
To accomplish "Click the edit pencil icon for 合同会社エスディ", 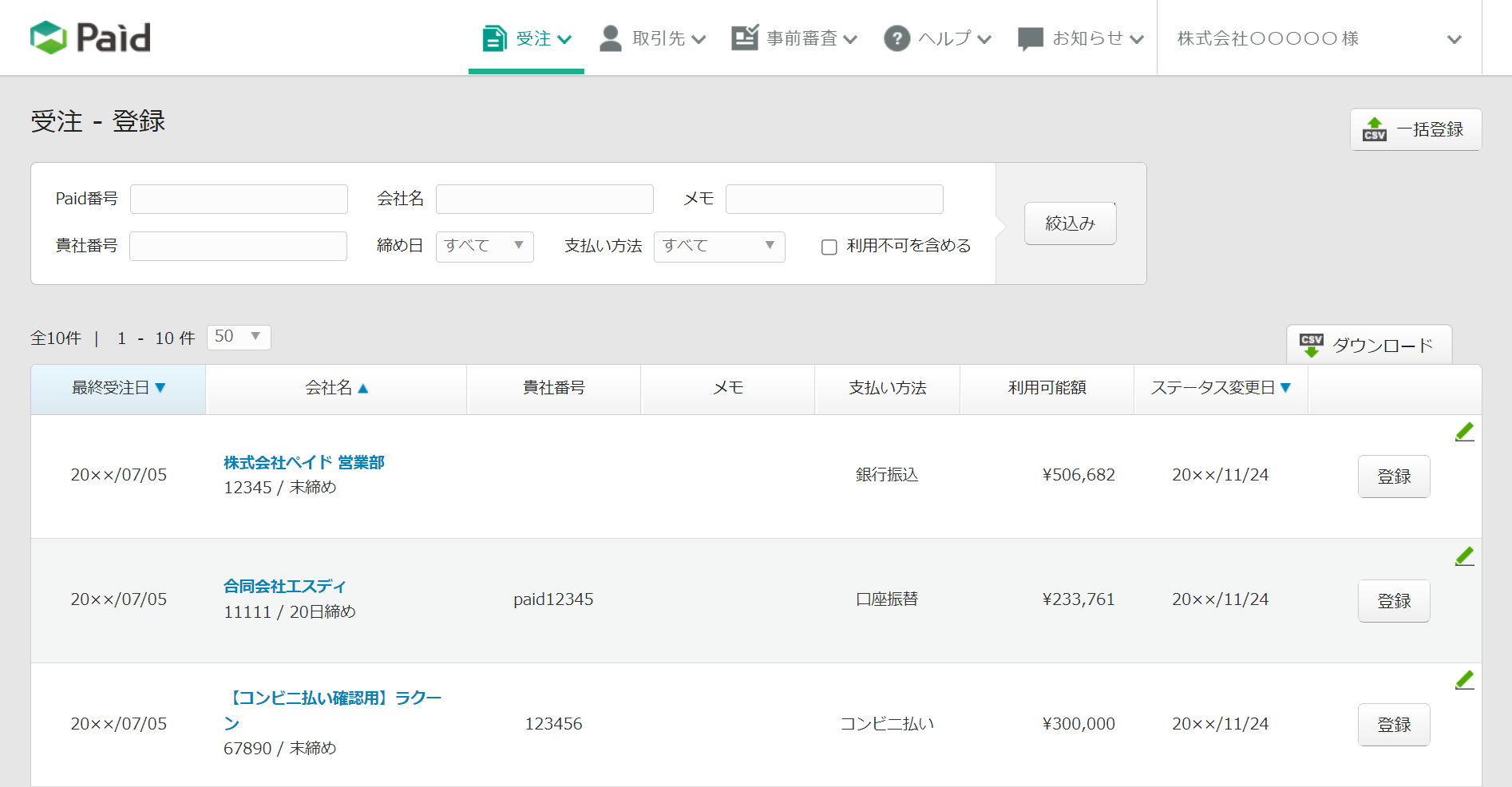I will 1464,556.
